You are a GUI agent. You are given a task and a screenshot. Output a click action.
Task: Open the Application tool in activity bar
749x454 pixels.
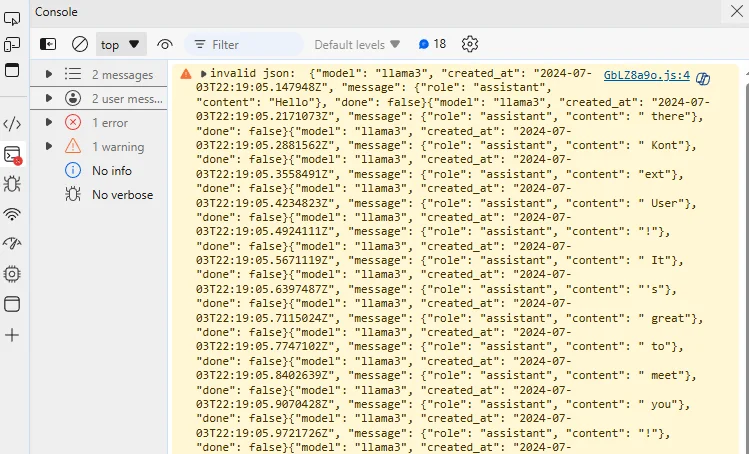click(12, 304)
